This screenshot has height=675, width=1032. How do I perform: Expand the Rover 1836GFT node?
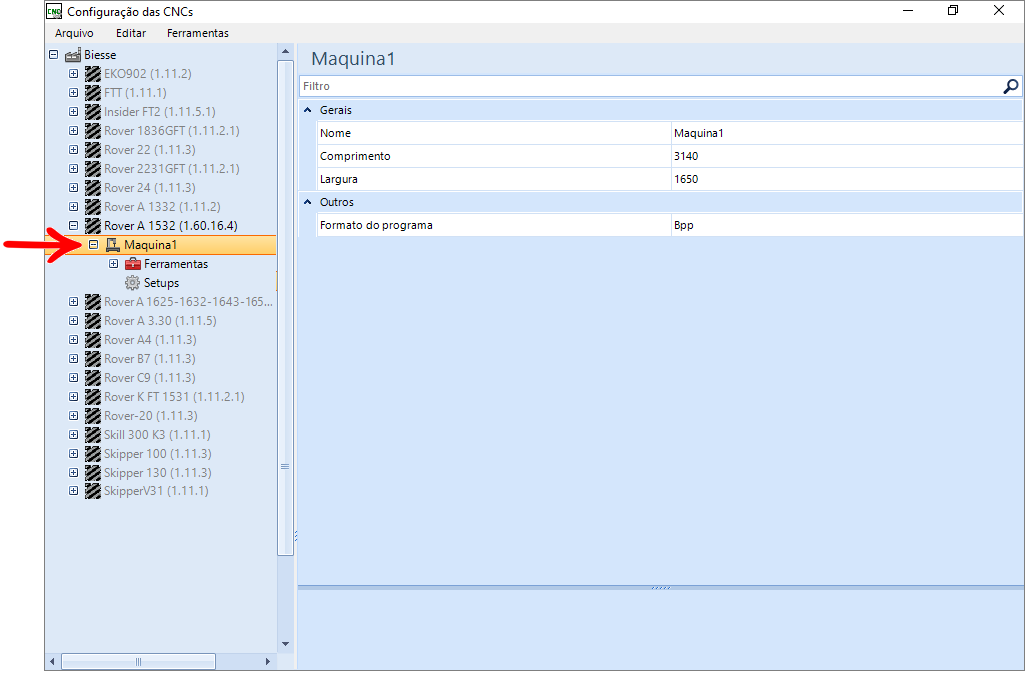tap(74, 131)
